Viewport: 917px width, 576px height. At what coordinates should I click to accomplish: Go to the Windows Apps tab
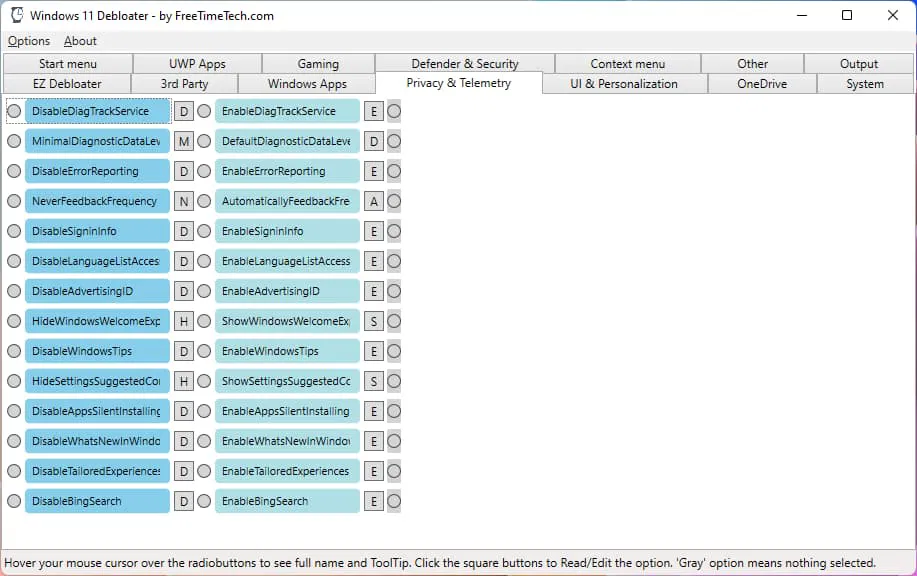click(307, 84)
